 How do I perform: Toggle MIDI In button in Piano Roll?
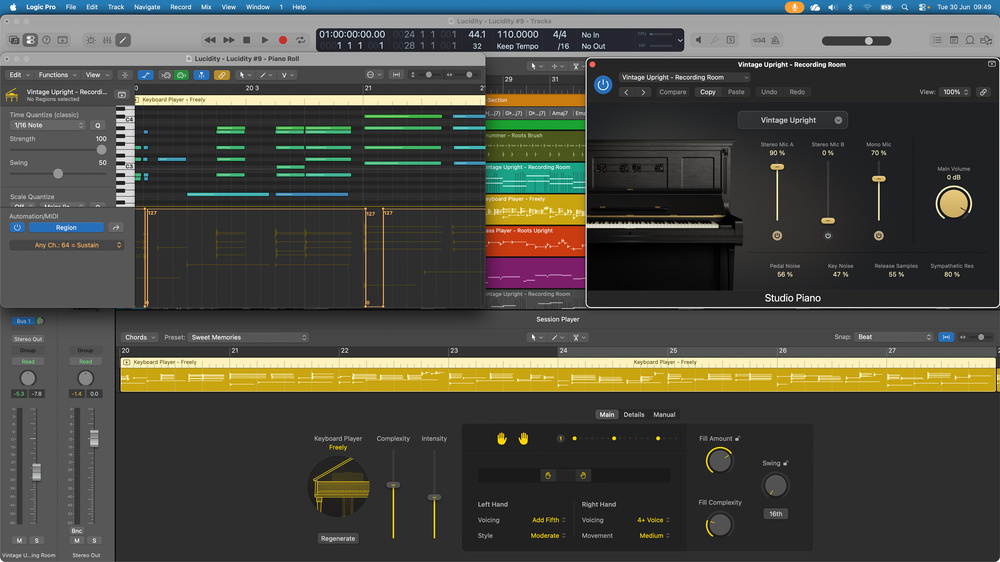[x=166, y=75]
